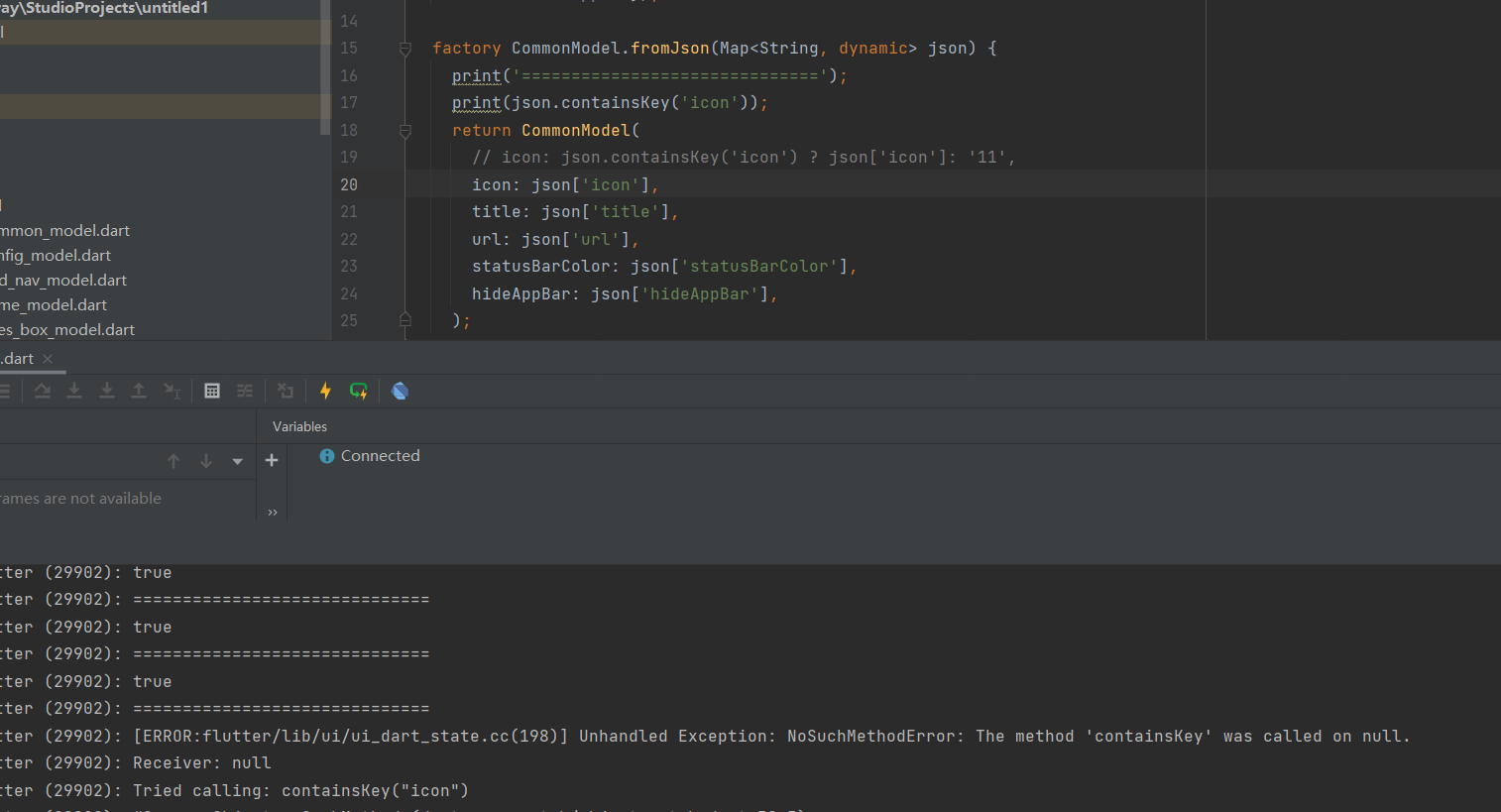Click the Step Over debugger icon
The image size is (1501, 812).
click(43, 391)
